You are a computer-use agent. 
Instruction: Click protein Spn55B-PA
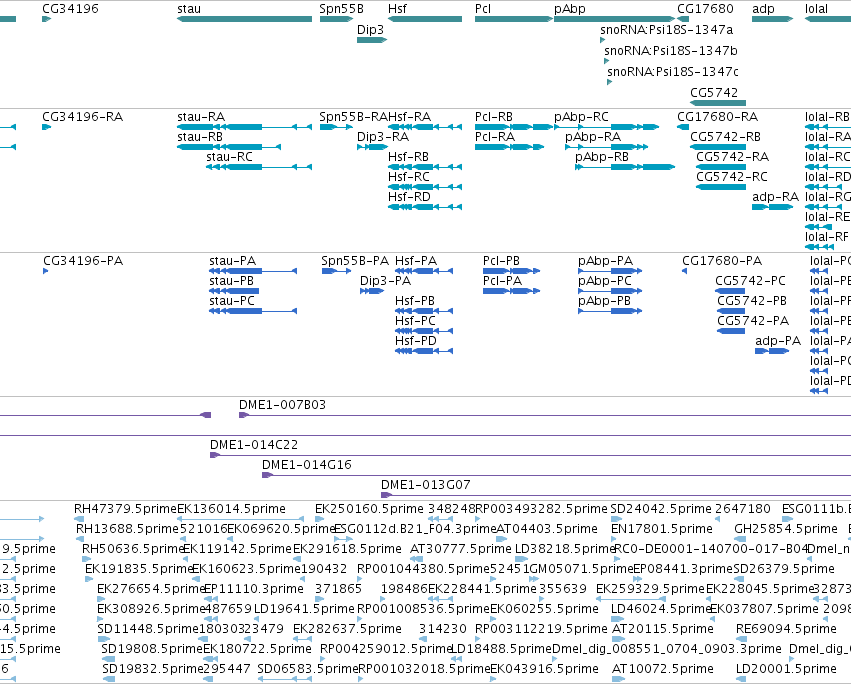click(355, 261)
